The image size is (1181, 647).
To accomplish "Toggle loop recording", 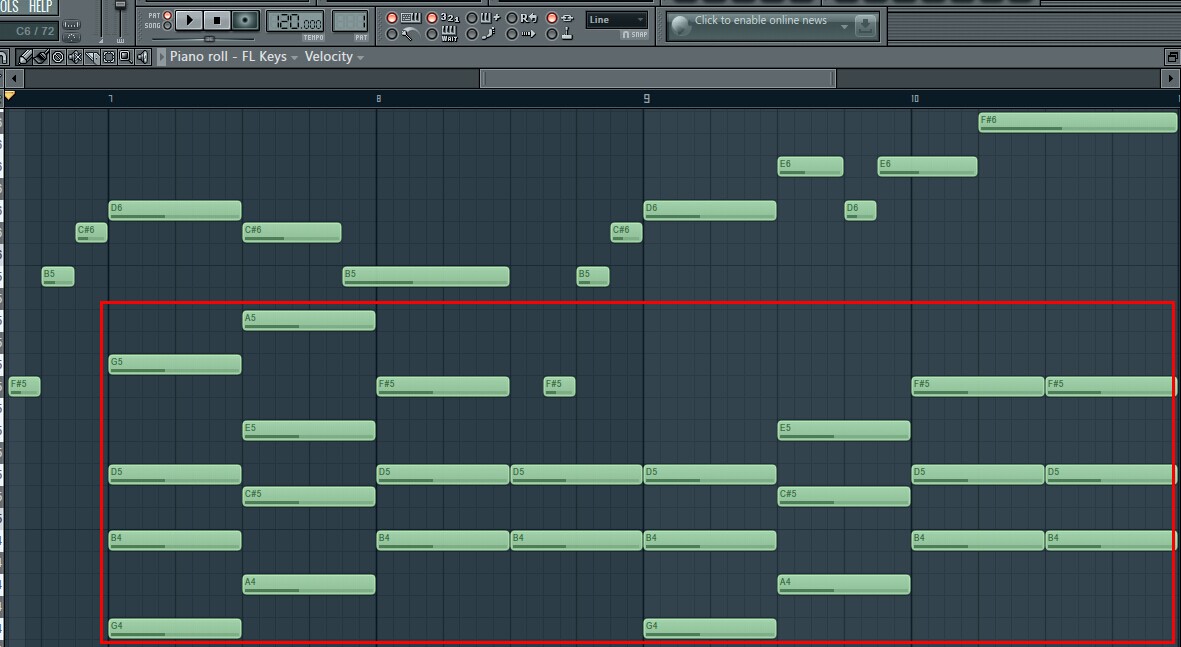I will tap(523, 18).
